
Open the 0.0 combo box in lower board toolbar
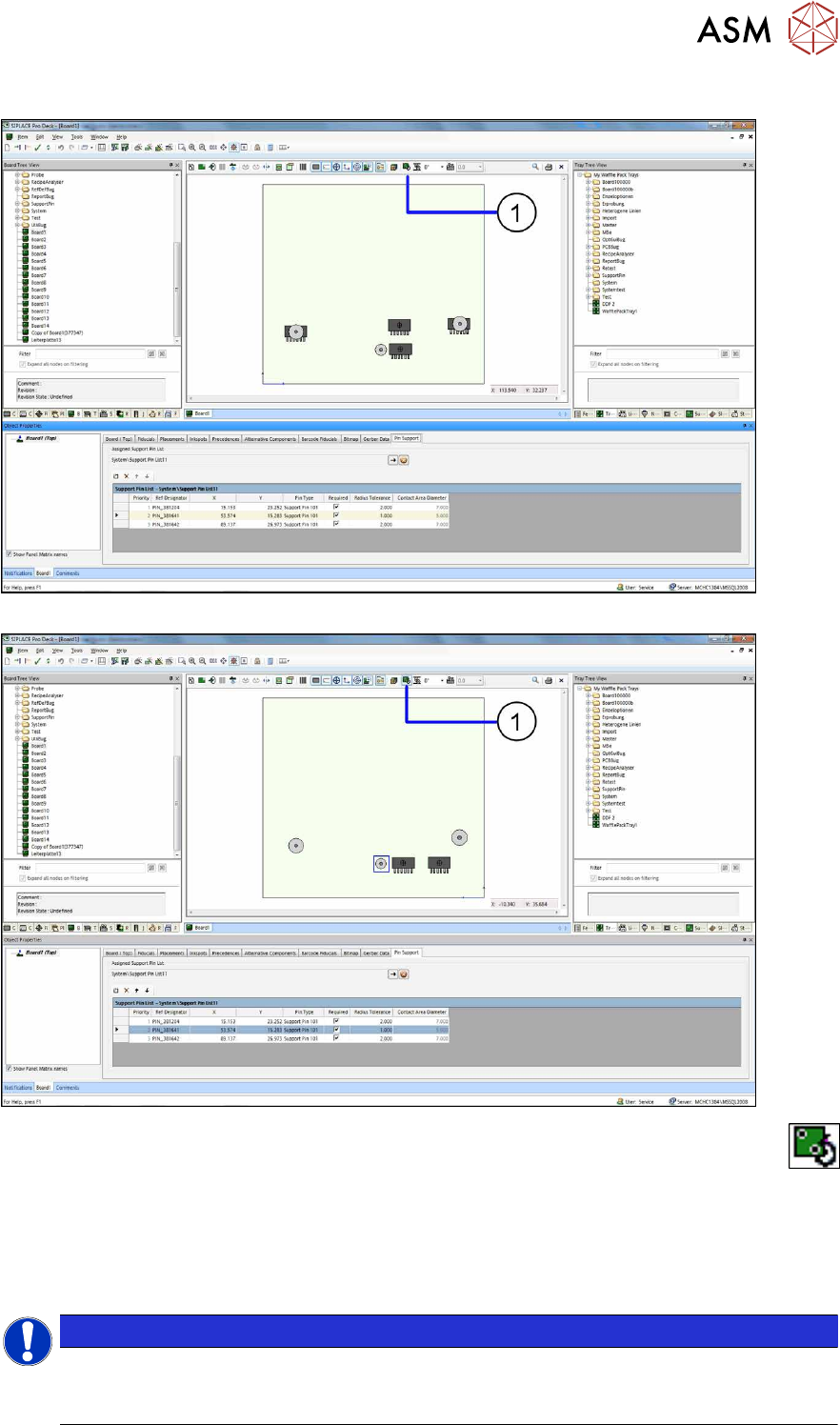click(x=470, y=681)
